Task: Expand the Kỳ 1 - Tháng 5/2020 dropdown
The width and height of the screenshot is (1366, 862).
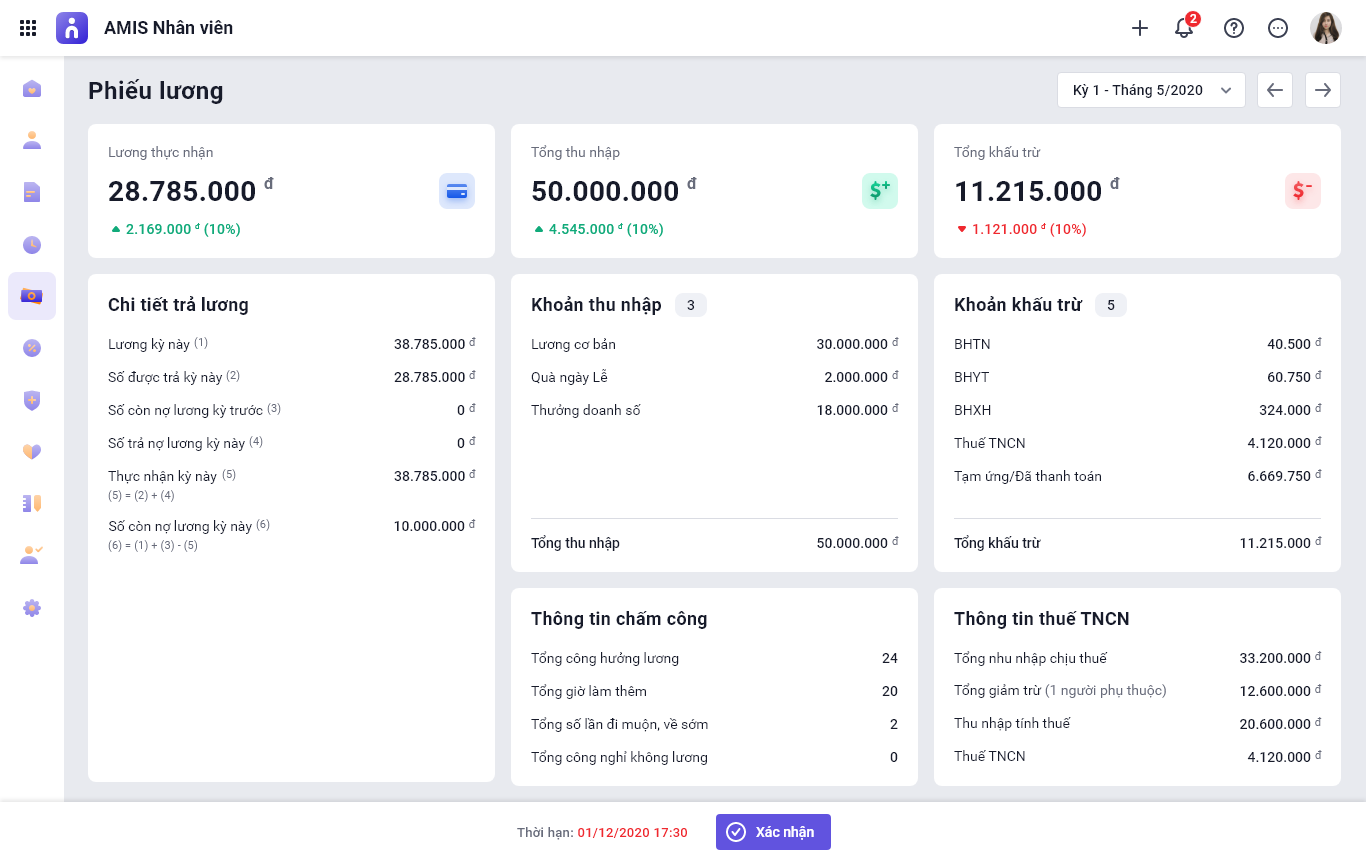Action: click(1151, 90)
